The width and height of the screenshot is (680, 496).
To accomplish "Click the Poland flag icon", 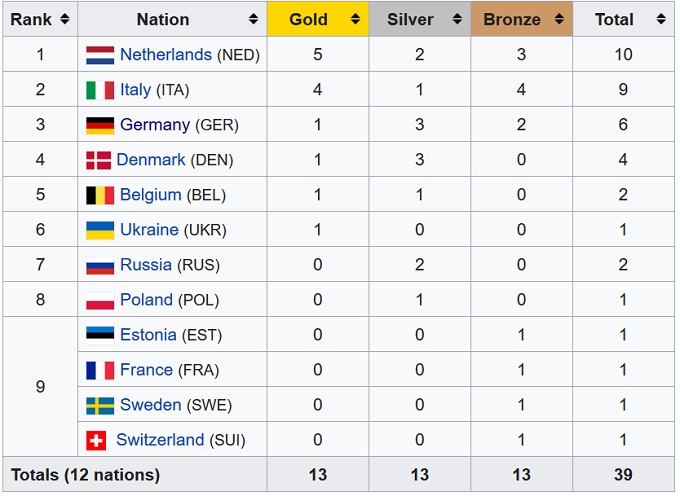I will [x=100, y=300].
